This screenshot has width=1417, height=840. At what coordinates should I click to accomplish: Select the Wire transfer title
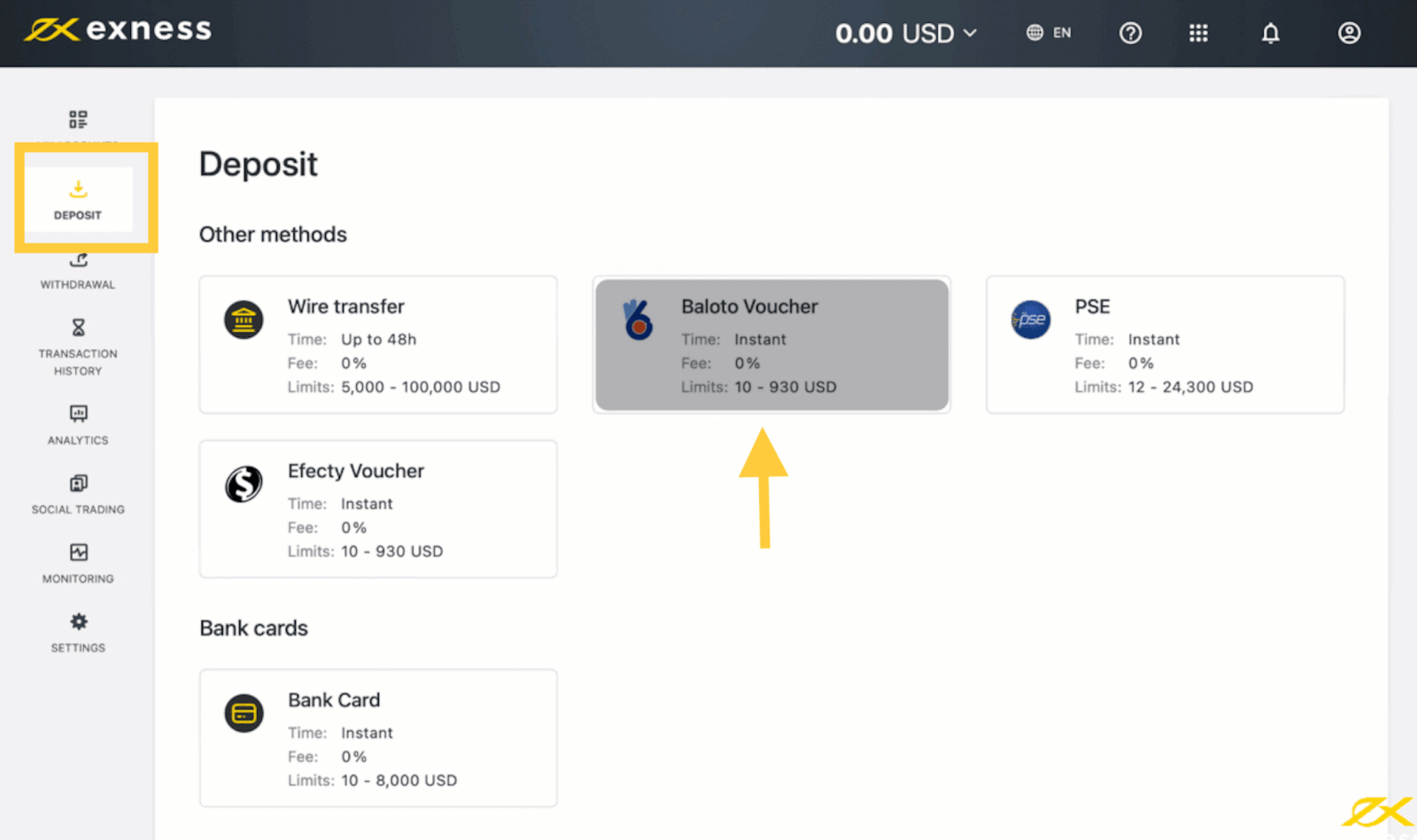pyautogui.click(x=346, y=306)
